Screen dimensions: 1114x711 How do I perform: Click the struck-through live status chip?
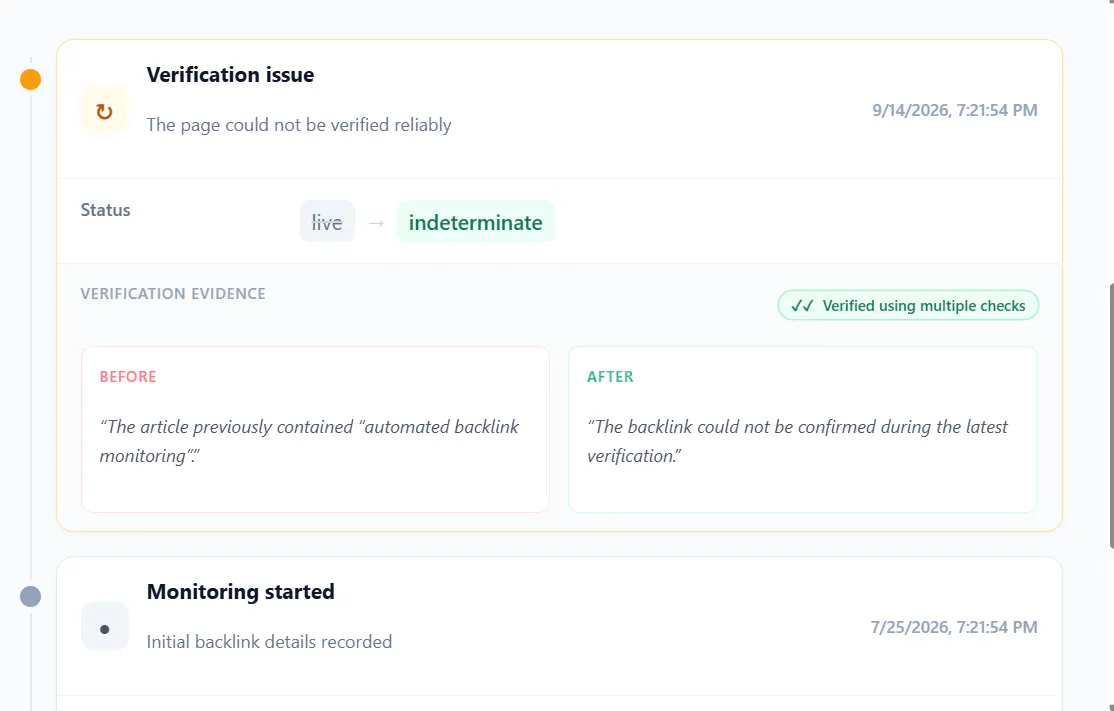coord(327,222)
